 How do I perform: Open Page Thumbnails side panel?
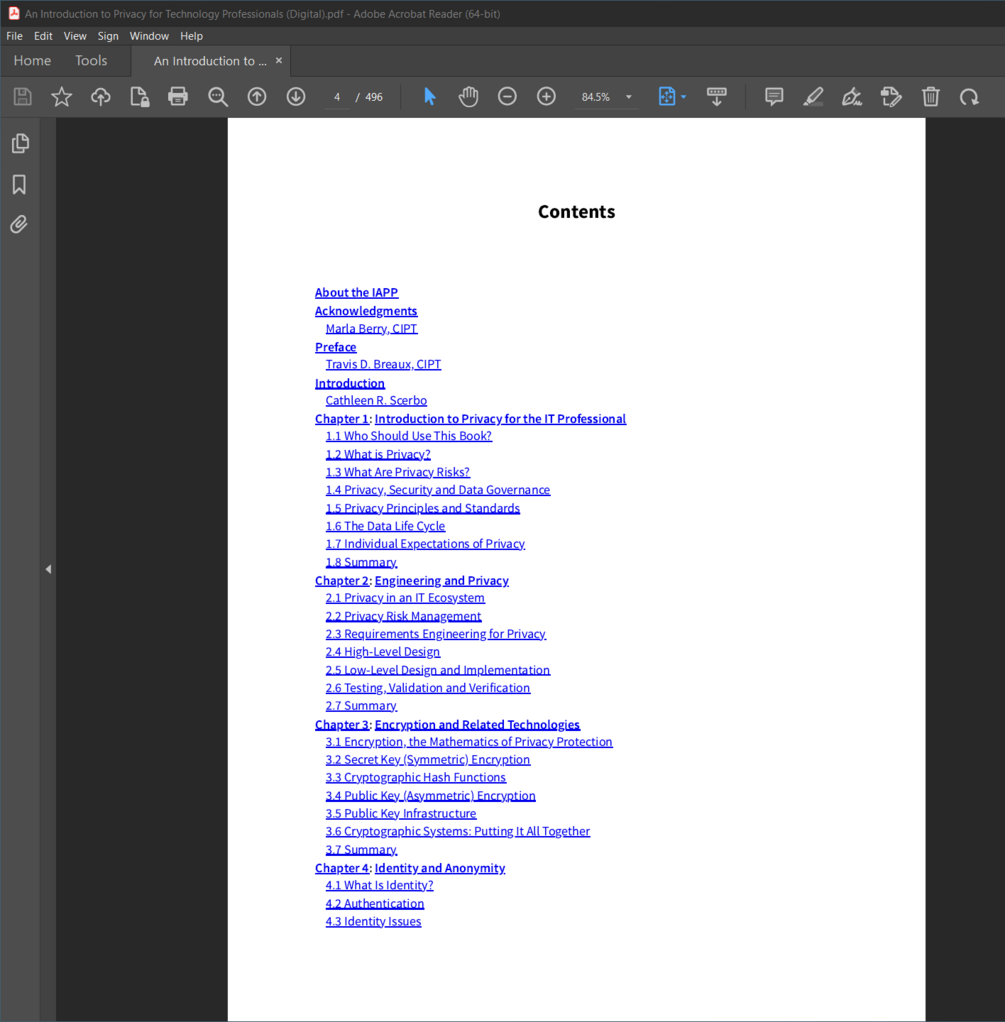[20, 143]
